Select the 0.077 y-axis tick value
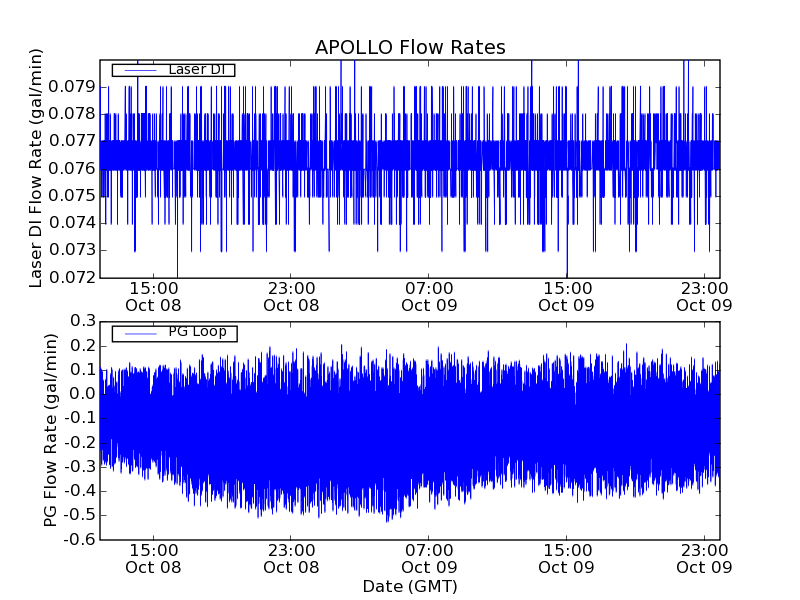800x600 pixels. [x=72, y=141]
